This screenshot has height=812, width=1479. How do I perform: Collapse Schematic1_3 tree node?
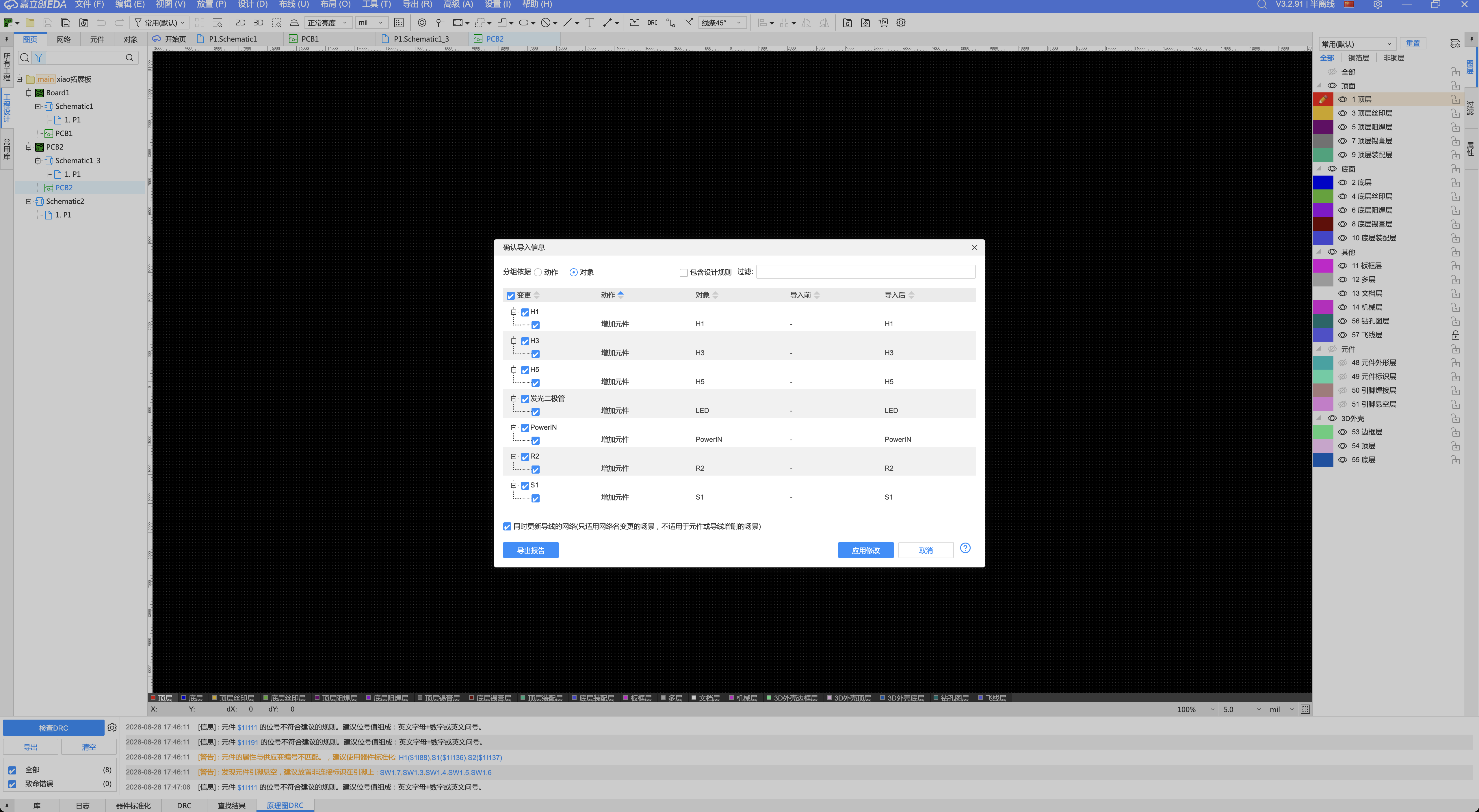point(37,161)
